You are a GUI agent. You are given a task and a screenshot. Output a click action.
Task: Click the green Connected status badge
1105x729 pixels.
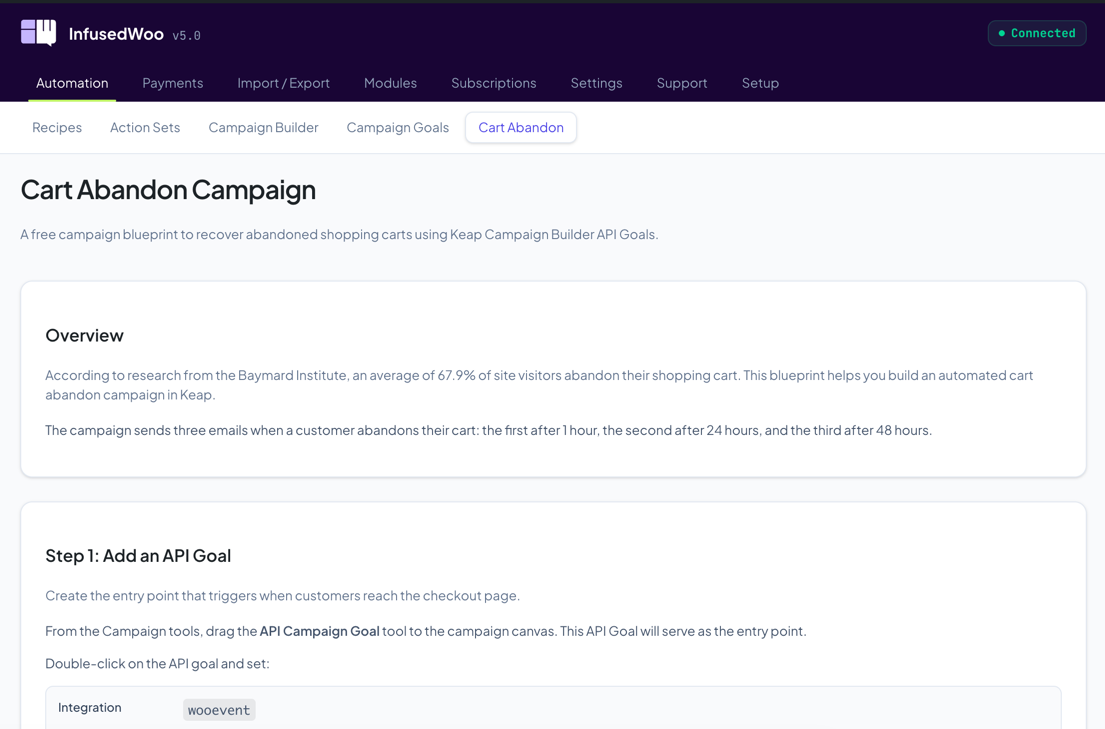pyautogui.click(x=1036, y=33)
